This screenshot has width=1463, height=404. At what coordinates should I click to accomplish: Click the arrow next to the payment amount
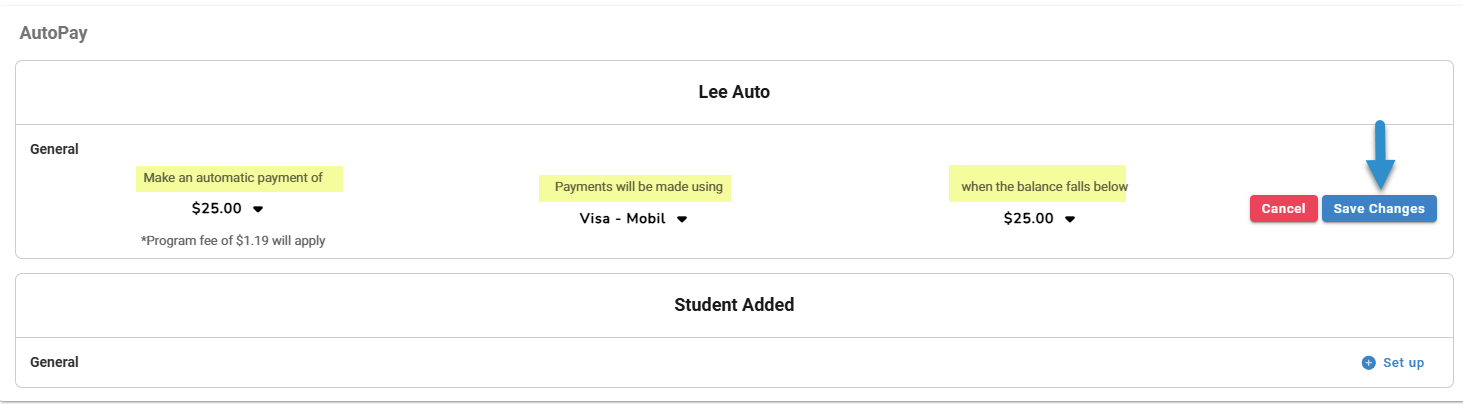(x=258, y=210)
